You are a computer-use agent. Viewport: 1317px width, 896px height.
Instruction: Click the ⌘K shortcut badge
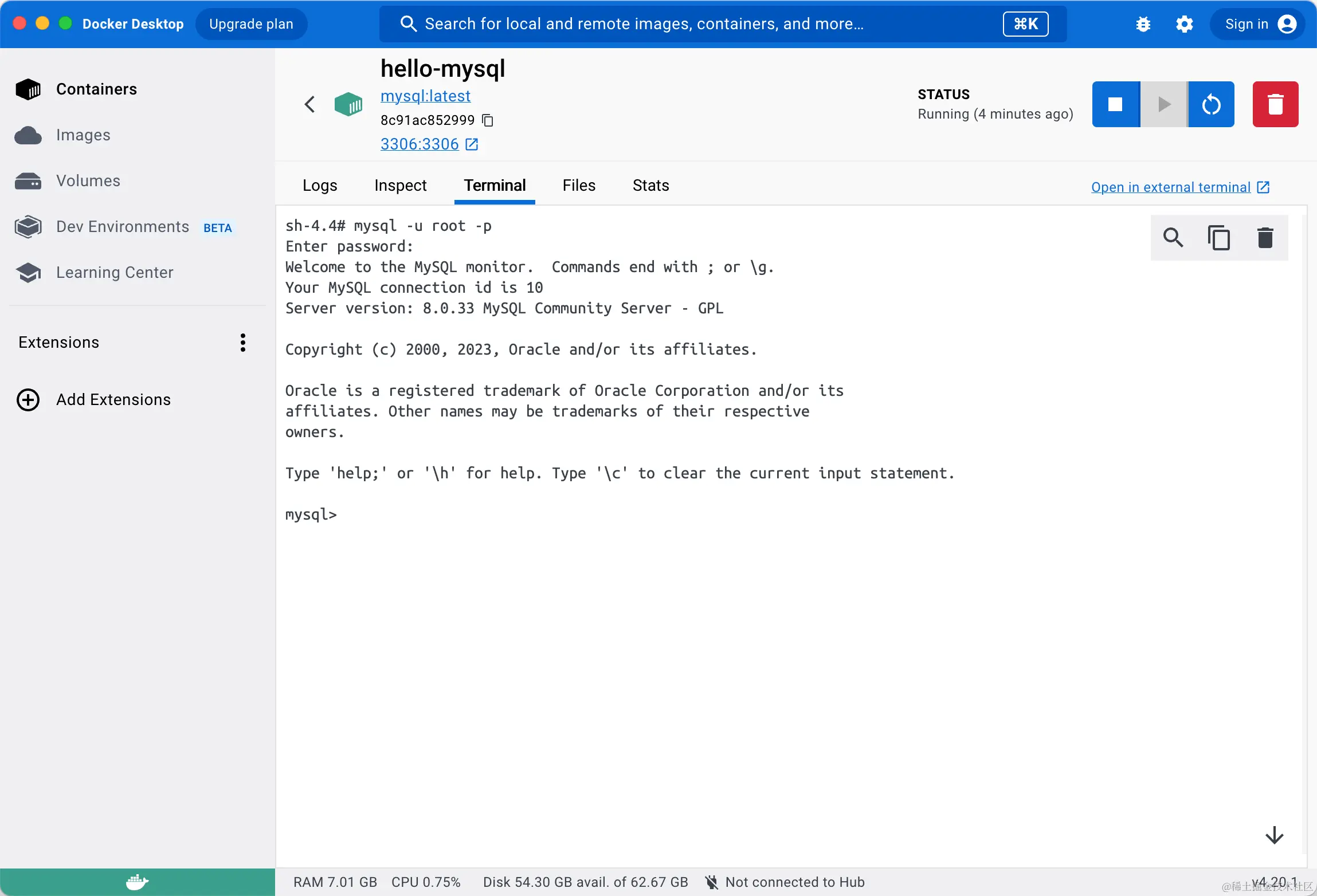coord(1025,24)
